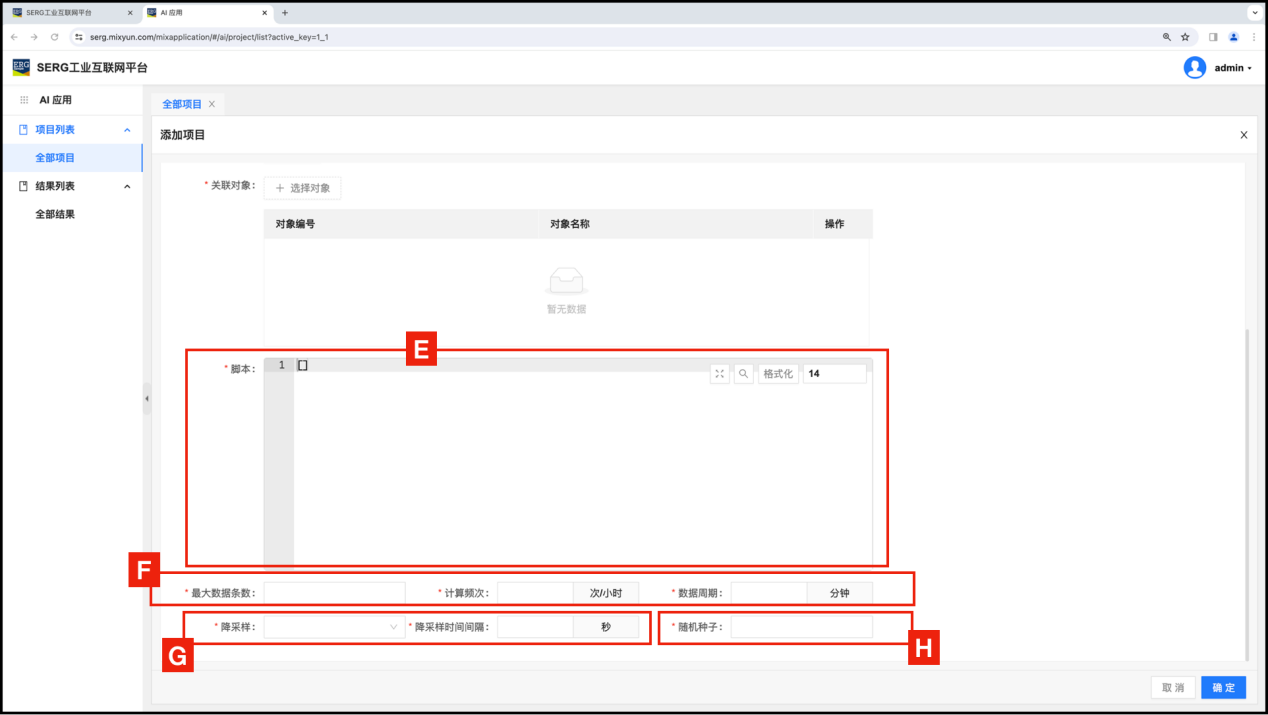This screenshot has height=715, width=1268.
Task: Click the search magnifier icon in script editor
Action: click(x=744, y=373)
